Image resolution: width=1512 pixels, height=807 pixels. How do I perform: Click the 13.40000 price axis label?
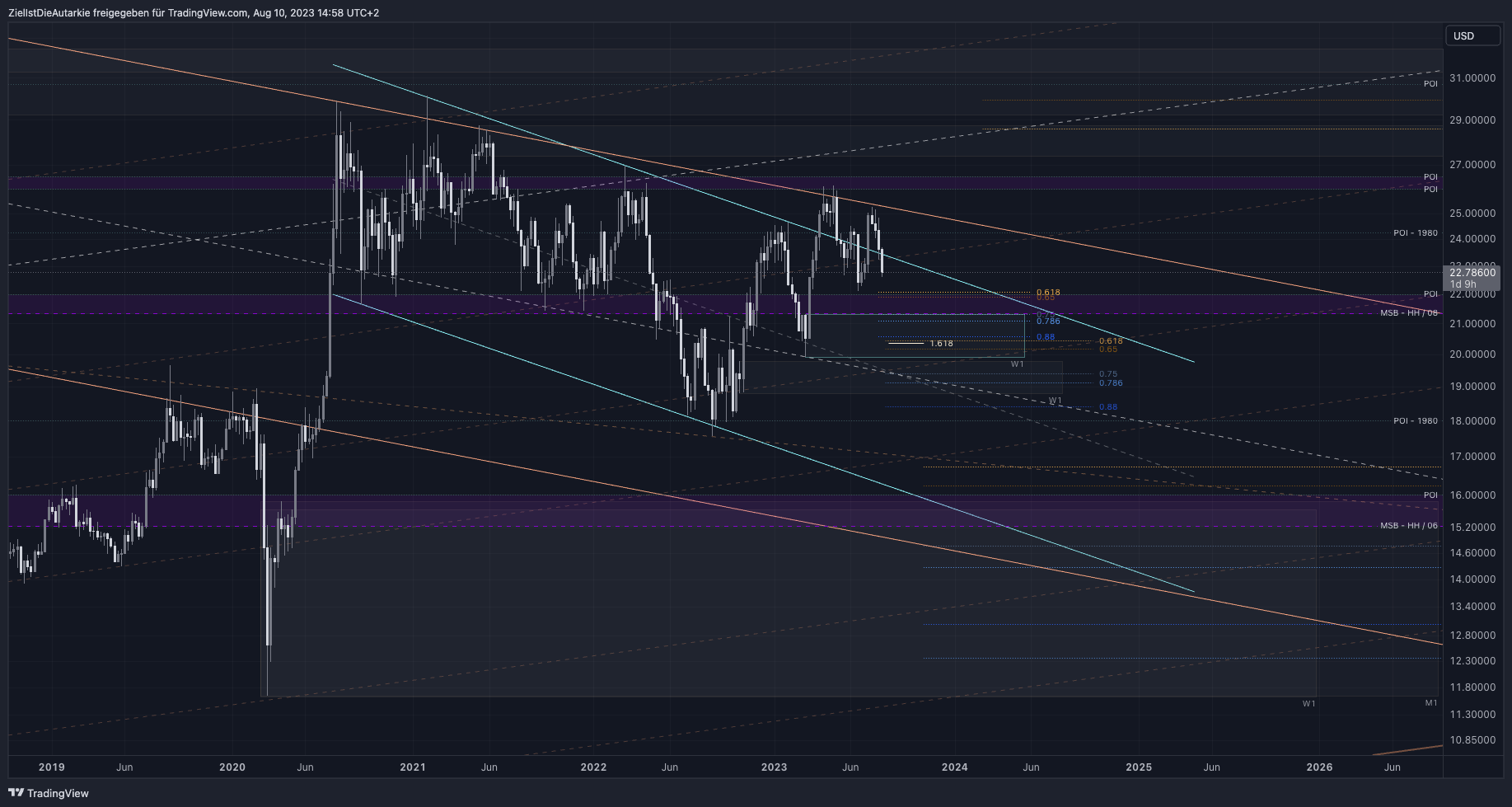tap(1472, 607)
